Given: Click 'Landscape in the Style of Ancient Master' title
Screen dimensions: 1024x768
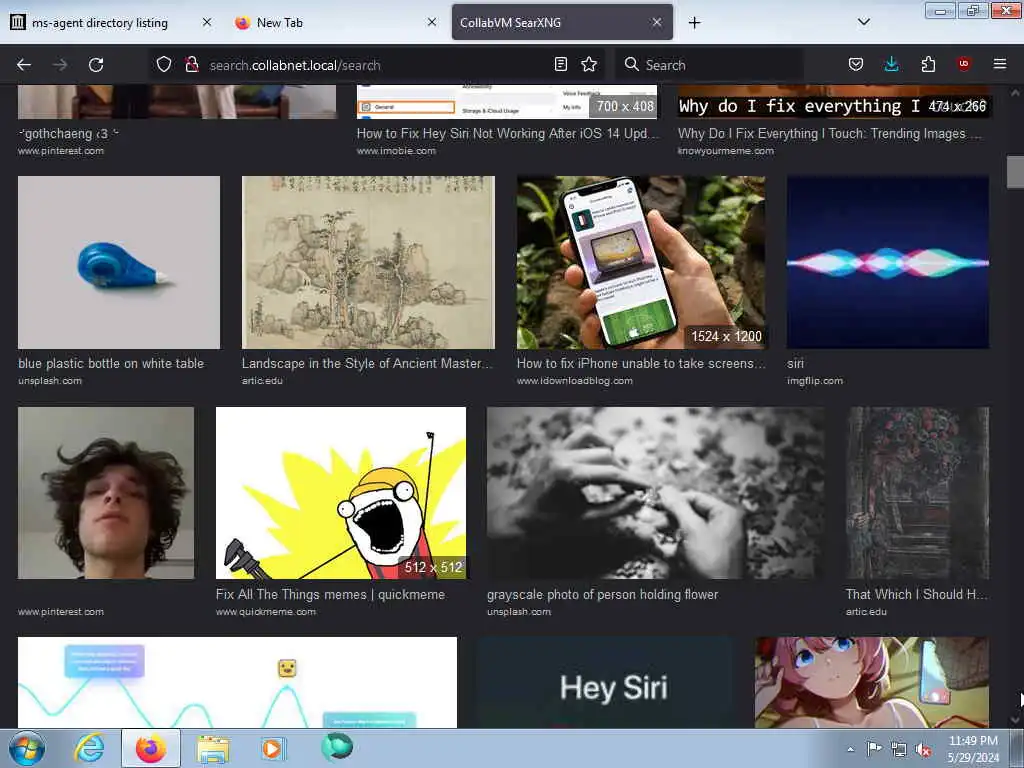Looking at the screenshot, I should point(367,364).
